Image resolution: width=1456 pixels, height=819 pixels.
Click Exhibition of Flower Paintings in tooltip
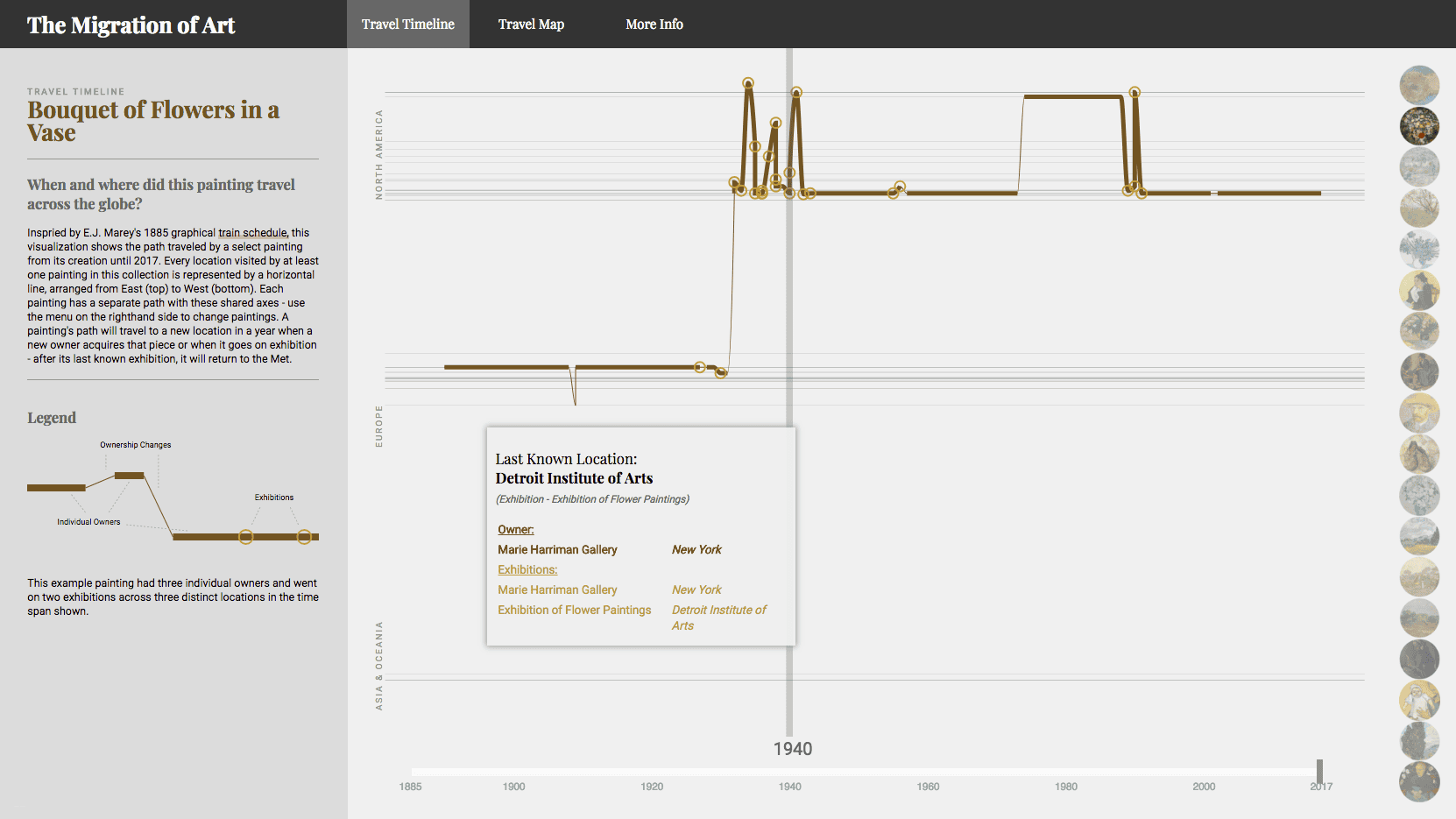(575, 611)
